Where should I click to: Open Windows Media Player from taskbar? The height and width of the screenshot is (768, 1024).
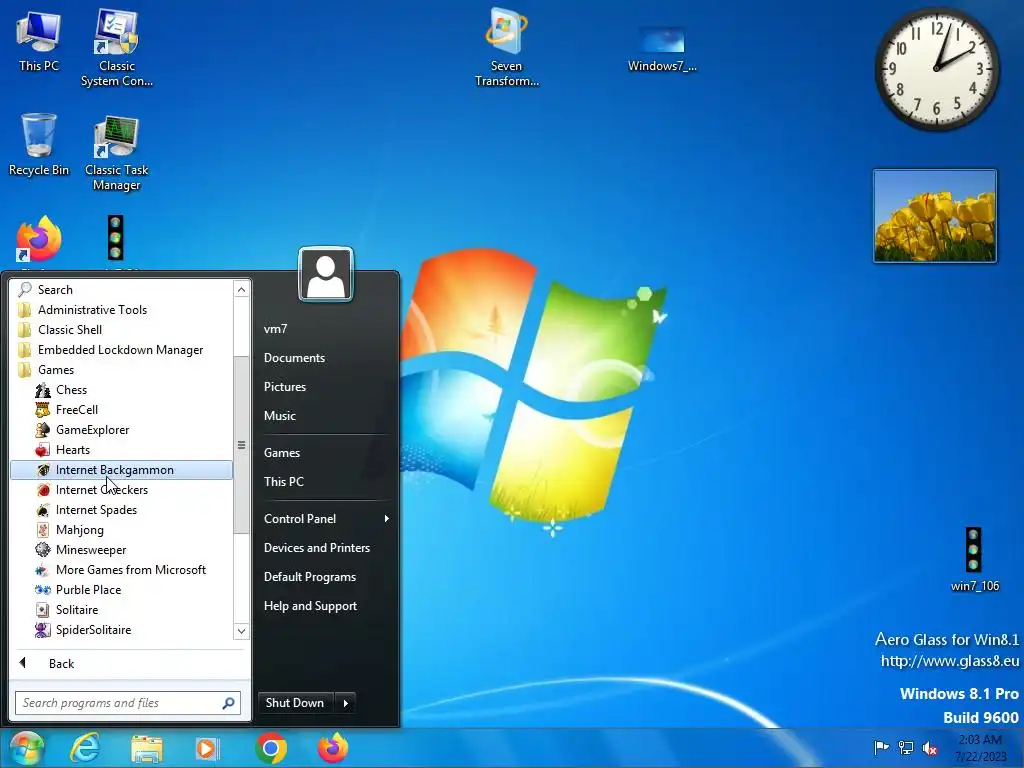(x=208, y=748)
